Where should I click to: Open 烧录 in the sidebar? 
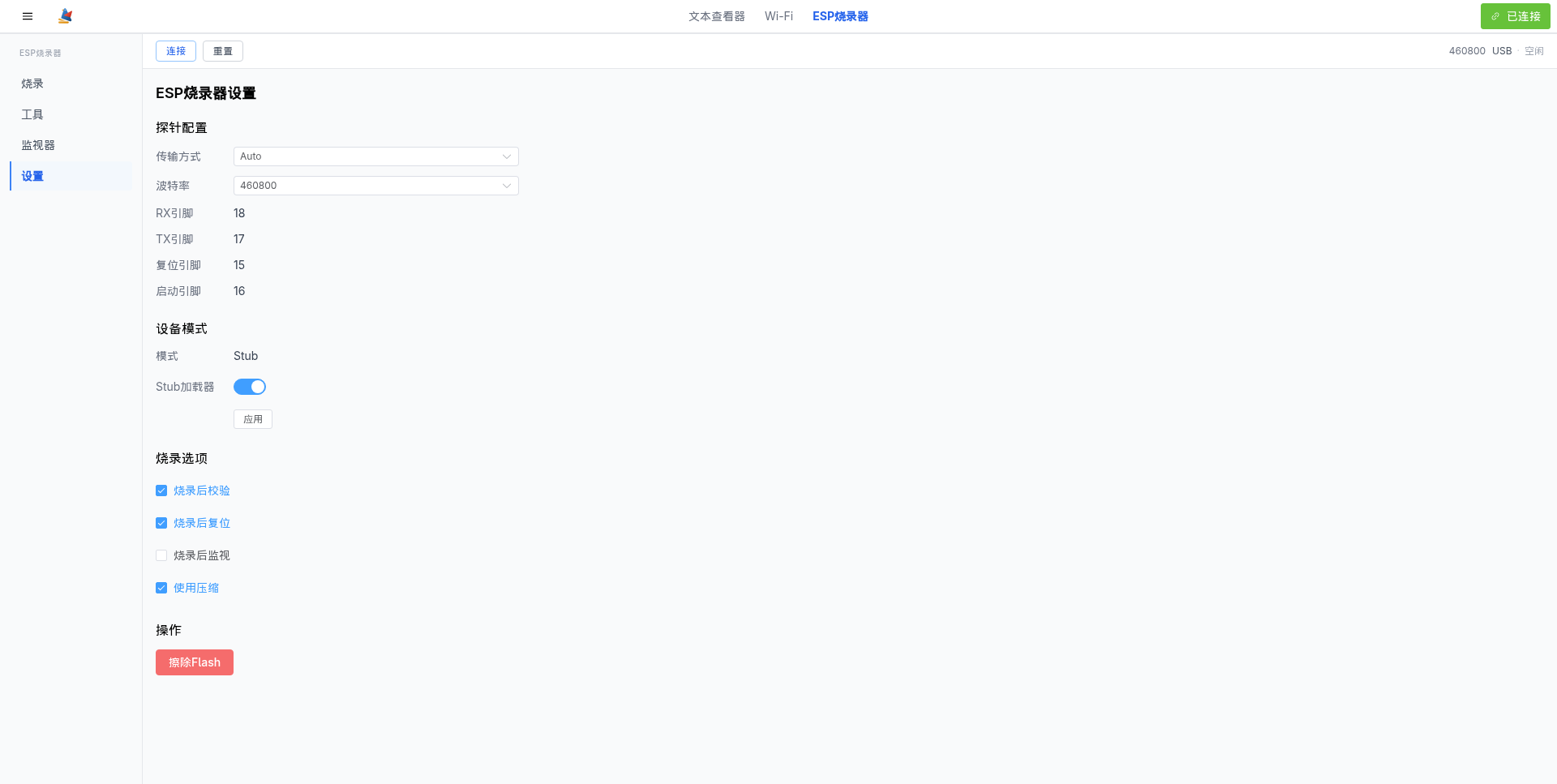(32, 84)
